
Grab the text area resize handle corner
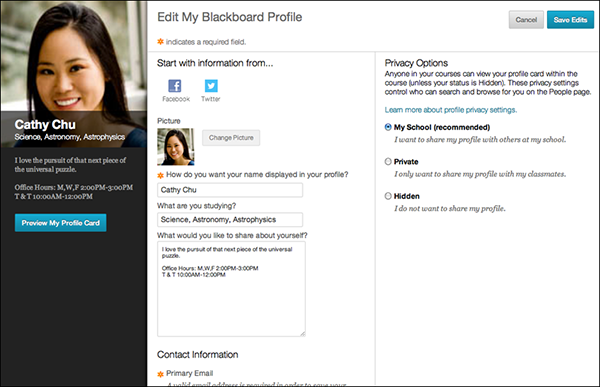click(x=302, y=333)
